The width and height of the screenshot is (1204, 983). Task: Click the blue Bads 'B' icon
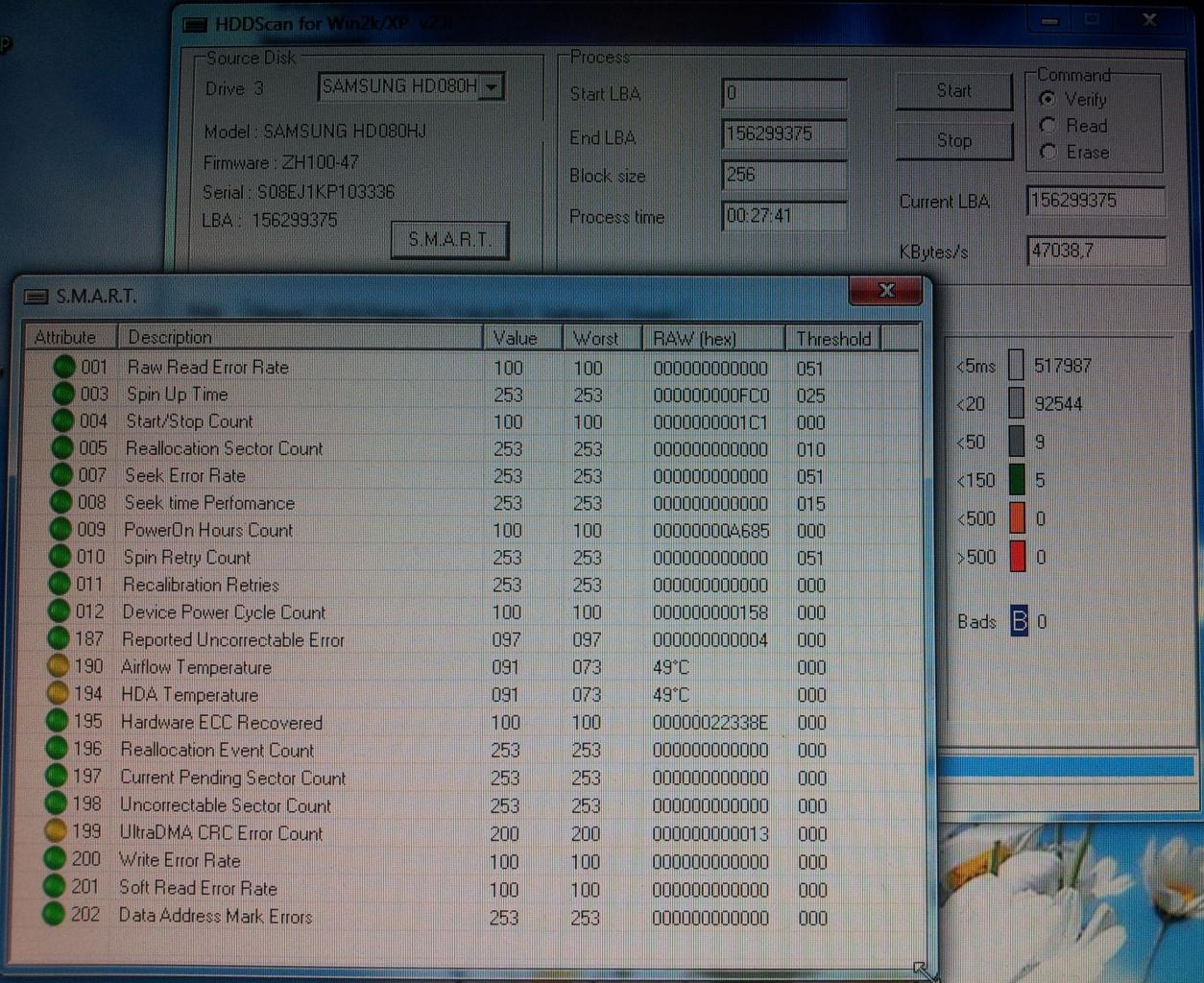tap(1019, 622)
